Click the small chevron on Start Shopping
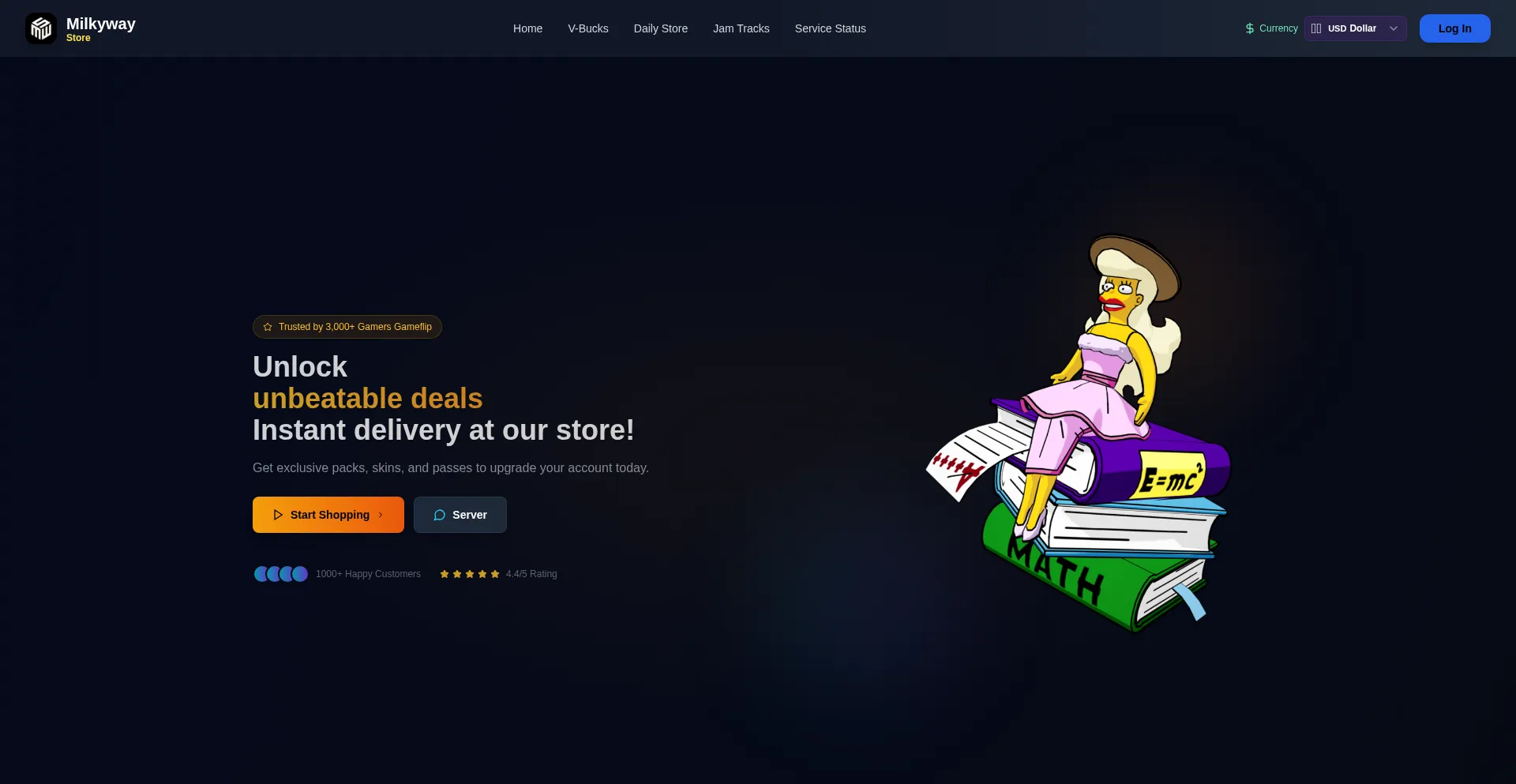Screen dimensions: 1516x784 click(x=381, y=515)
